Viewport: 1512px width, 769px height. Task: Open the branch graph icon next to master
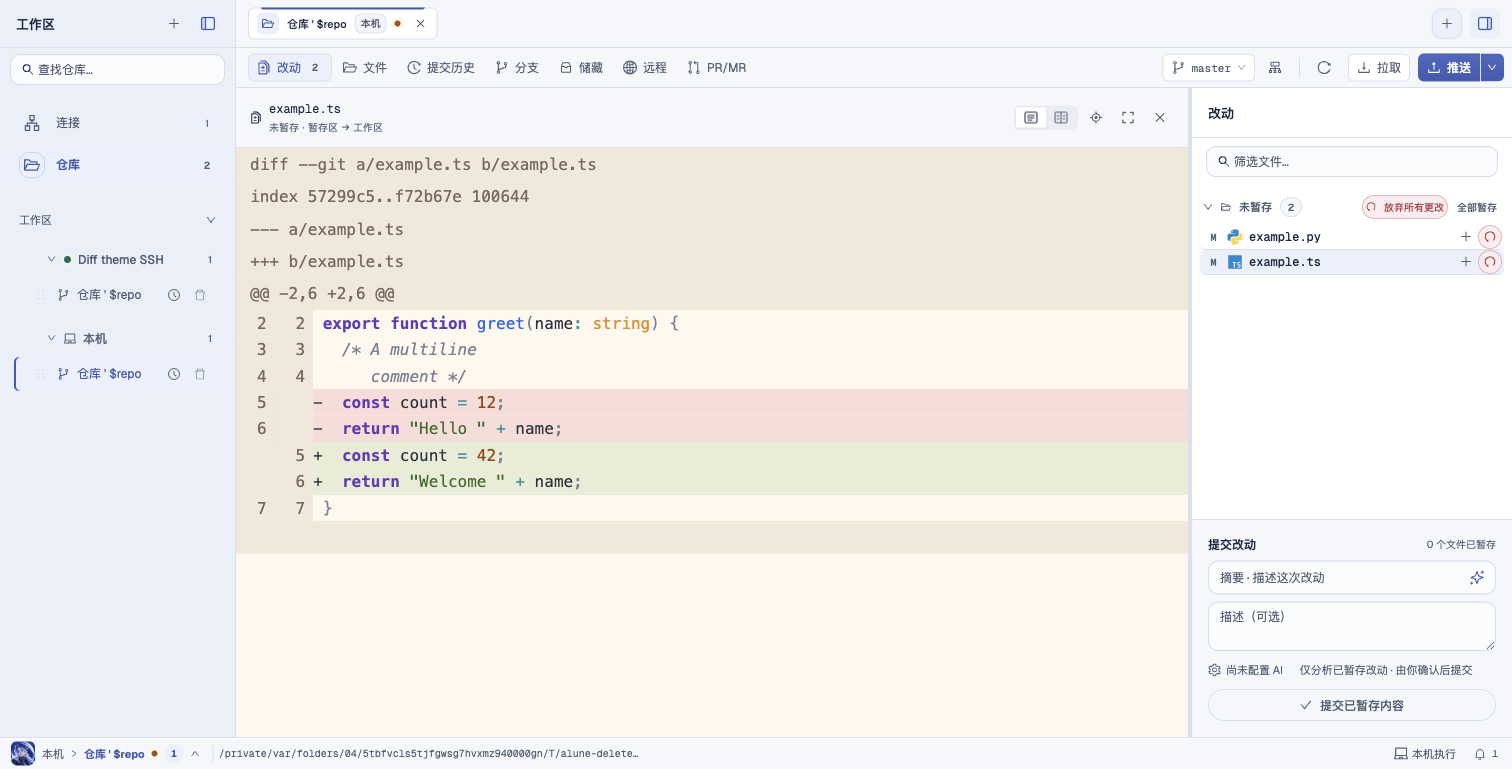1275,68
